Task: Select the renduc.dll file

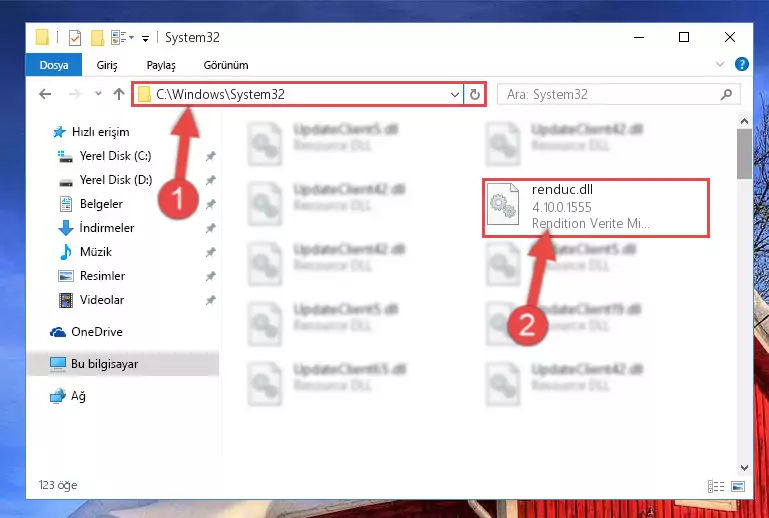Action: coord(596,208)
